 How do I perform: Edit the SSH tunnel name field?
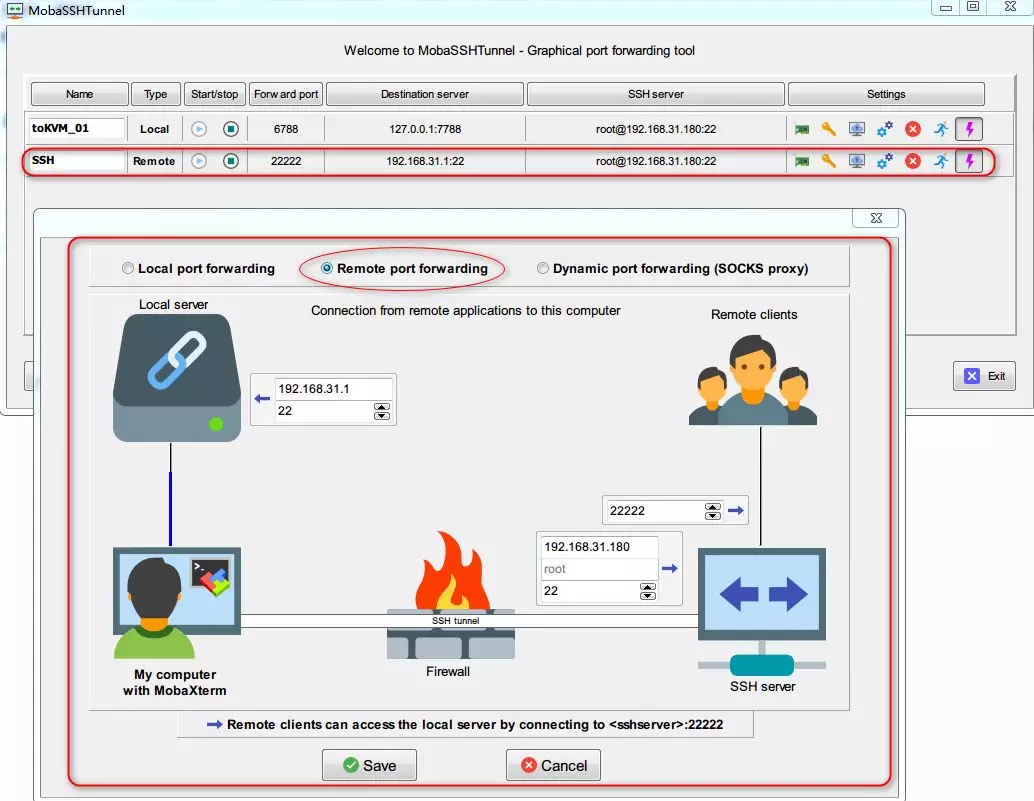tap(76, 160)
